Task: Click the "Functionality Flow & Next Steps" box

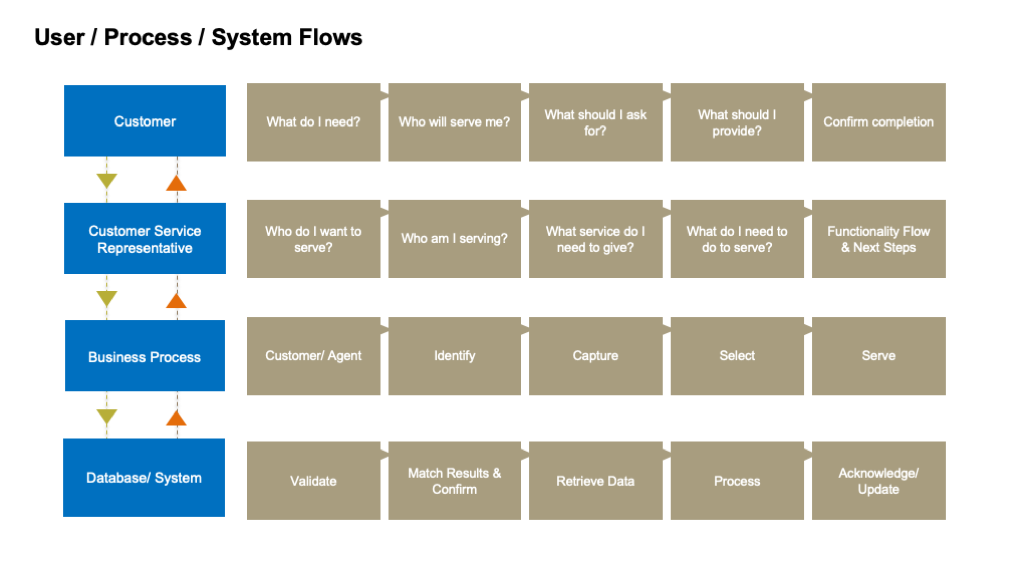Action: [878, 239]
